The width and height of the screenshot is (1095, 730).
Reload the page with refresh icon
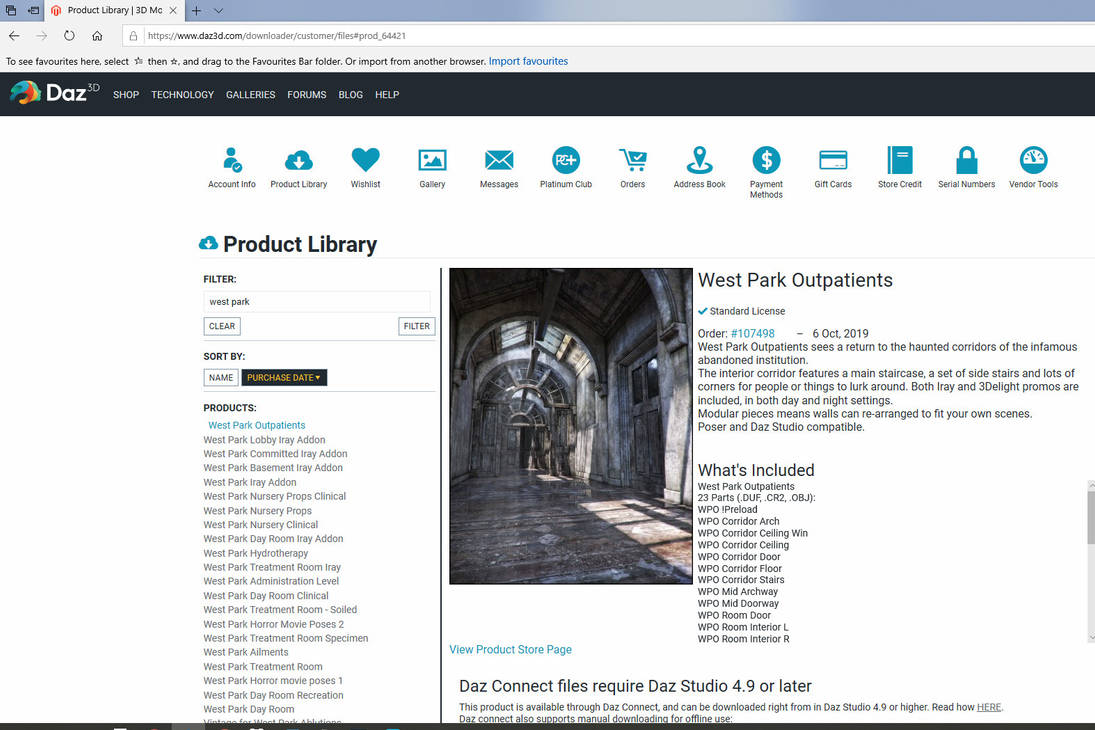pyautogui.click(x=69, y=36)
